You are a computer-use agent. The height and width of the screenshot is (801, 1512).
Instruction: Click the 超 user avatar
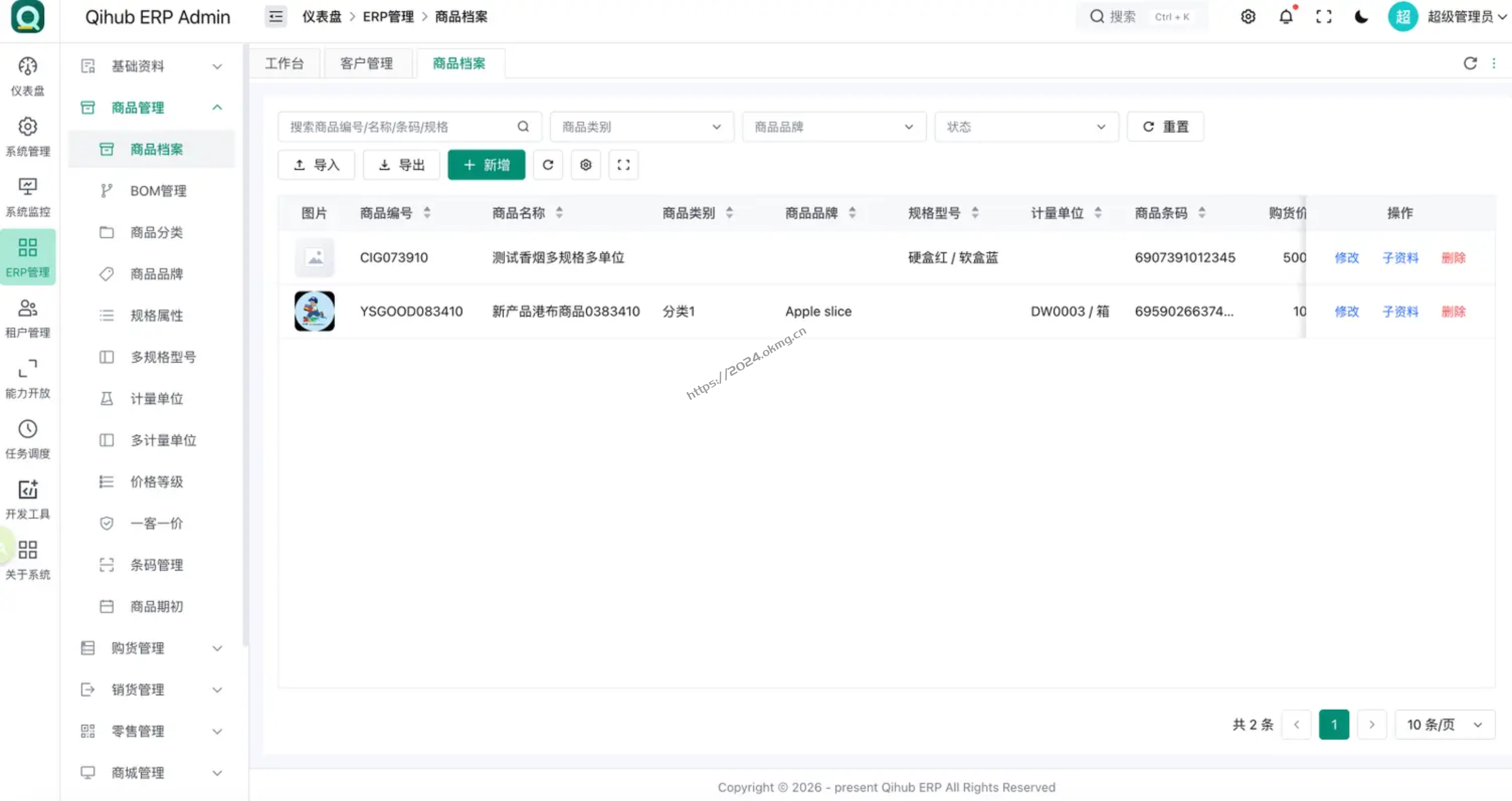pos(1402,17)
